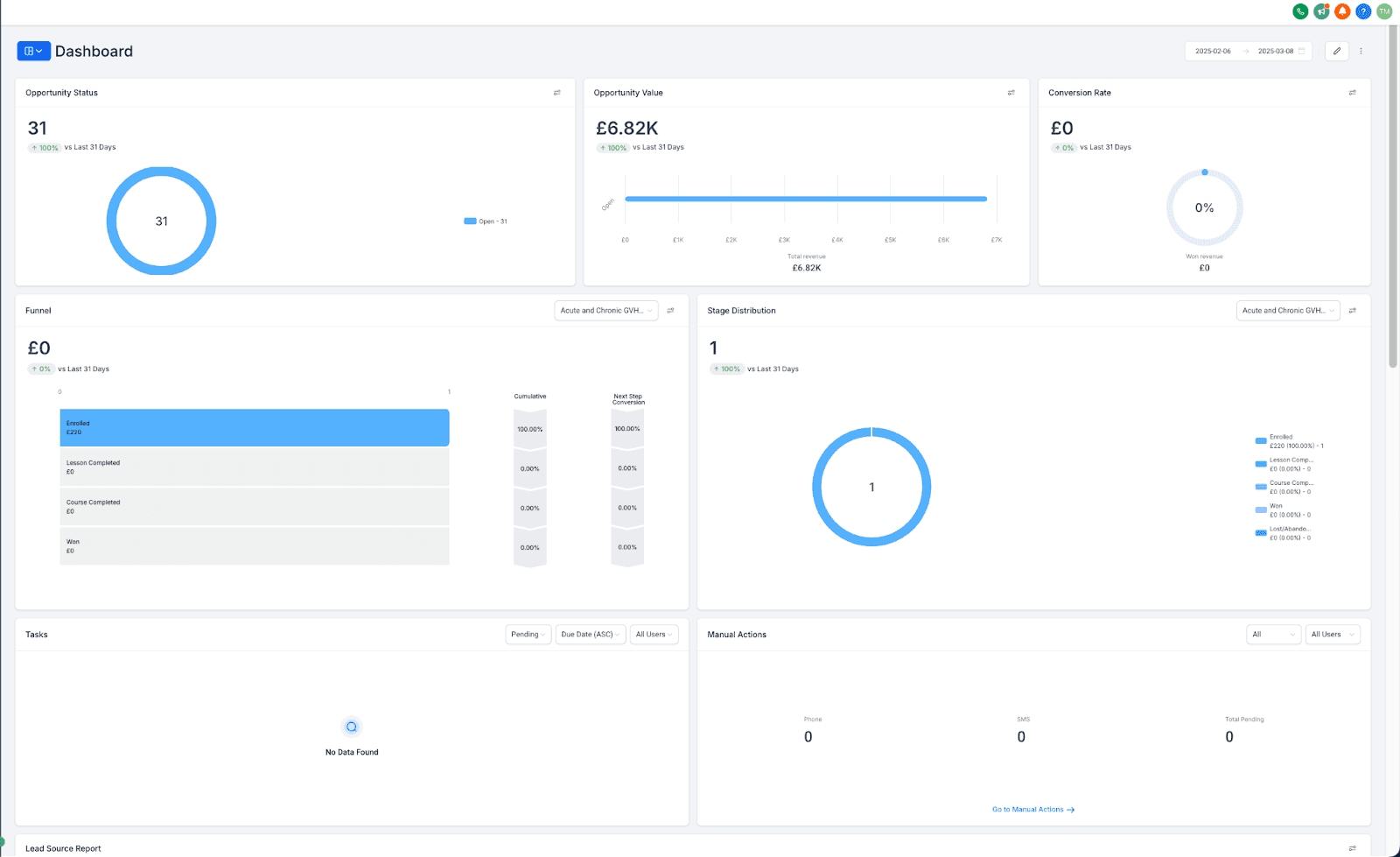
Task: Click the Opportunity Value Open bar
Action: [x=806, y=199]
